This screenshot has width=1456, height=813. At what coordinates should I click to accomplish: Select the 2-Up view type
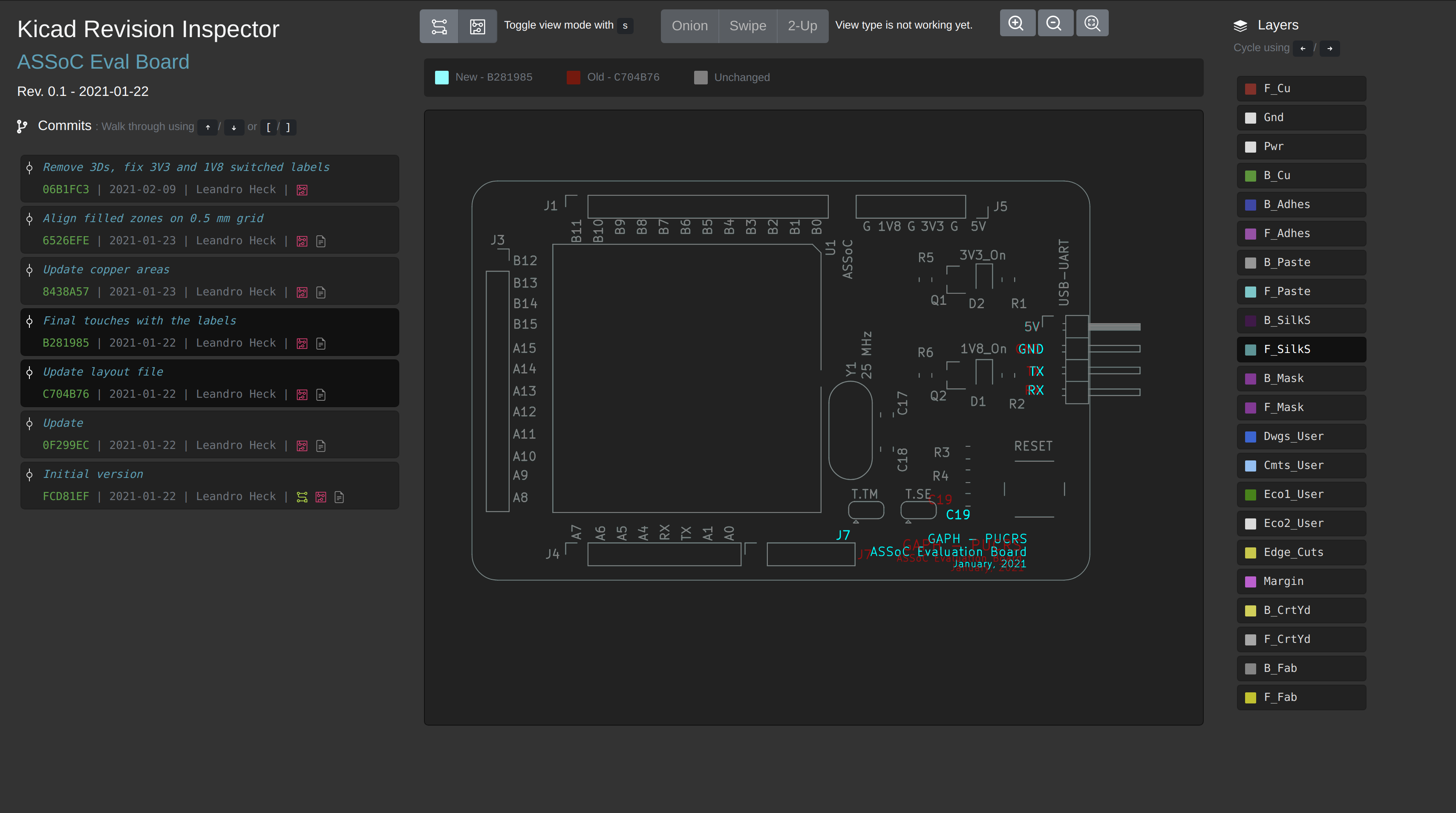tap(802, 26)
